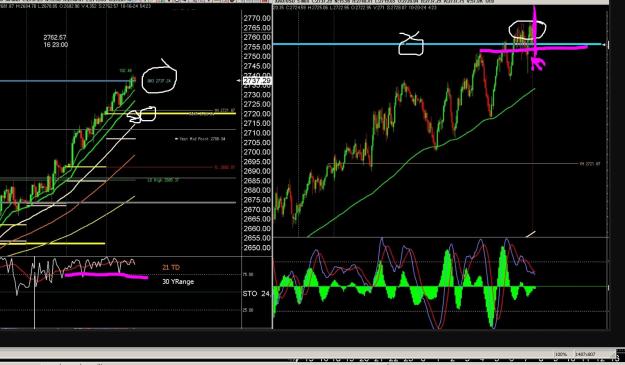Select the long yellow horizontal line near 2720
The height and width of the screenshot is (365, 625).
click(170, 114)
